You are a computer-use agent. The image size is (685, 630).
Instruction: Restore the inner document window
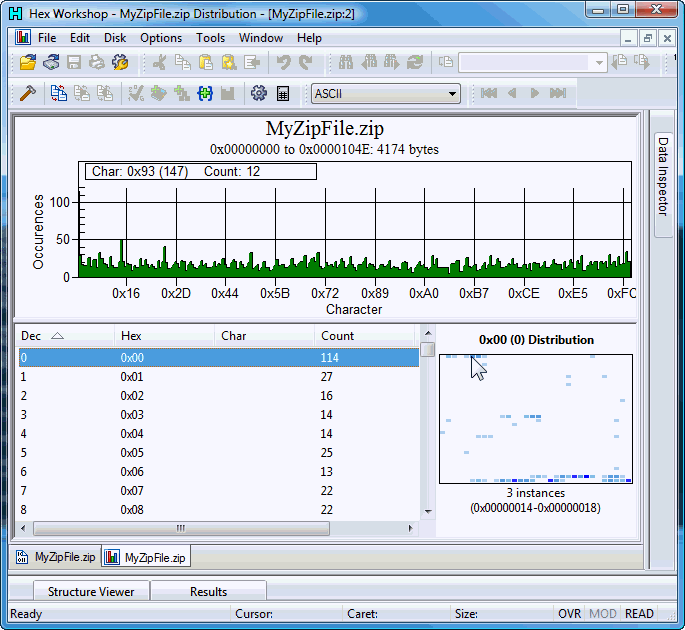pyautogui.click(x=648, y=38)
